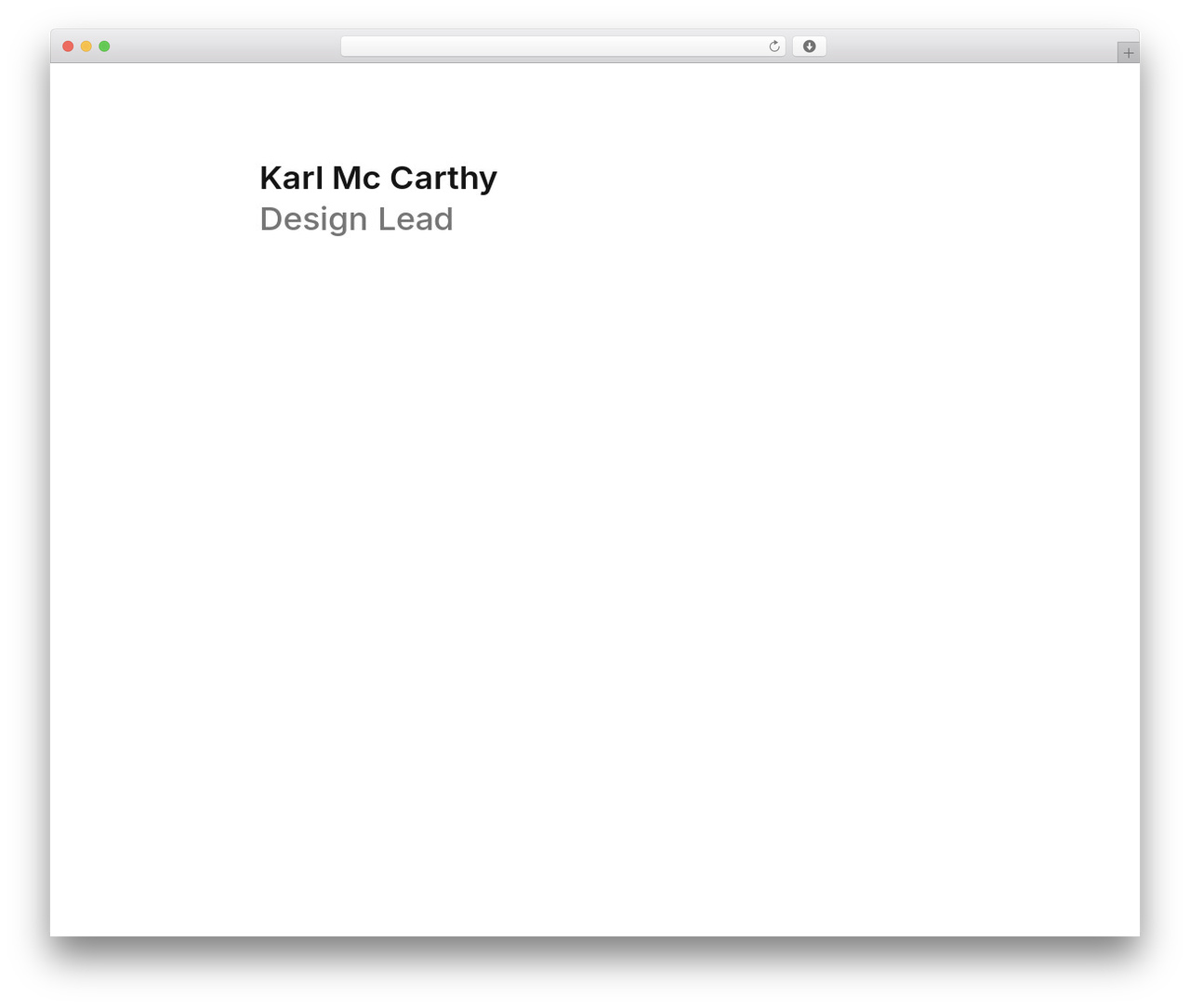Select the "Karl Mc Carthy" heading
This screenshot has width=1190, height=1008.
378,178
